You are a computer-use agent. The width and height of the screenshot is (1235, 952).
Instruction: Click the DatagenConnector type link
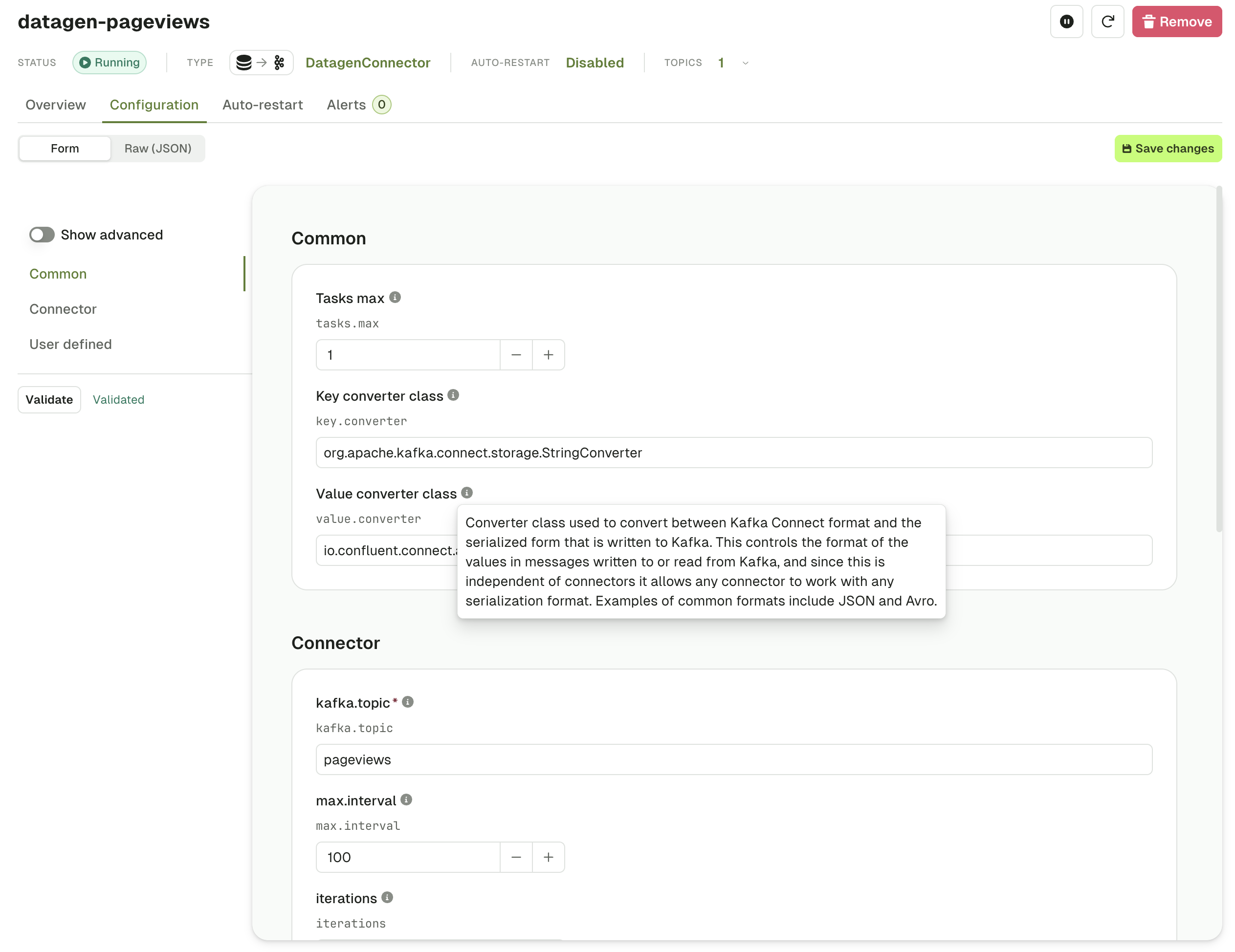pos(368,62)
